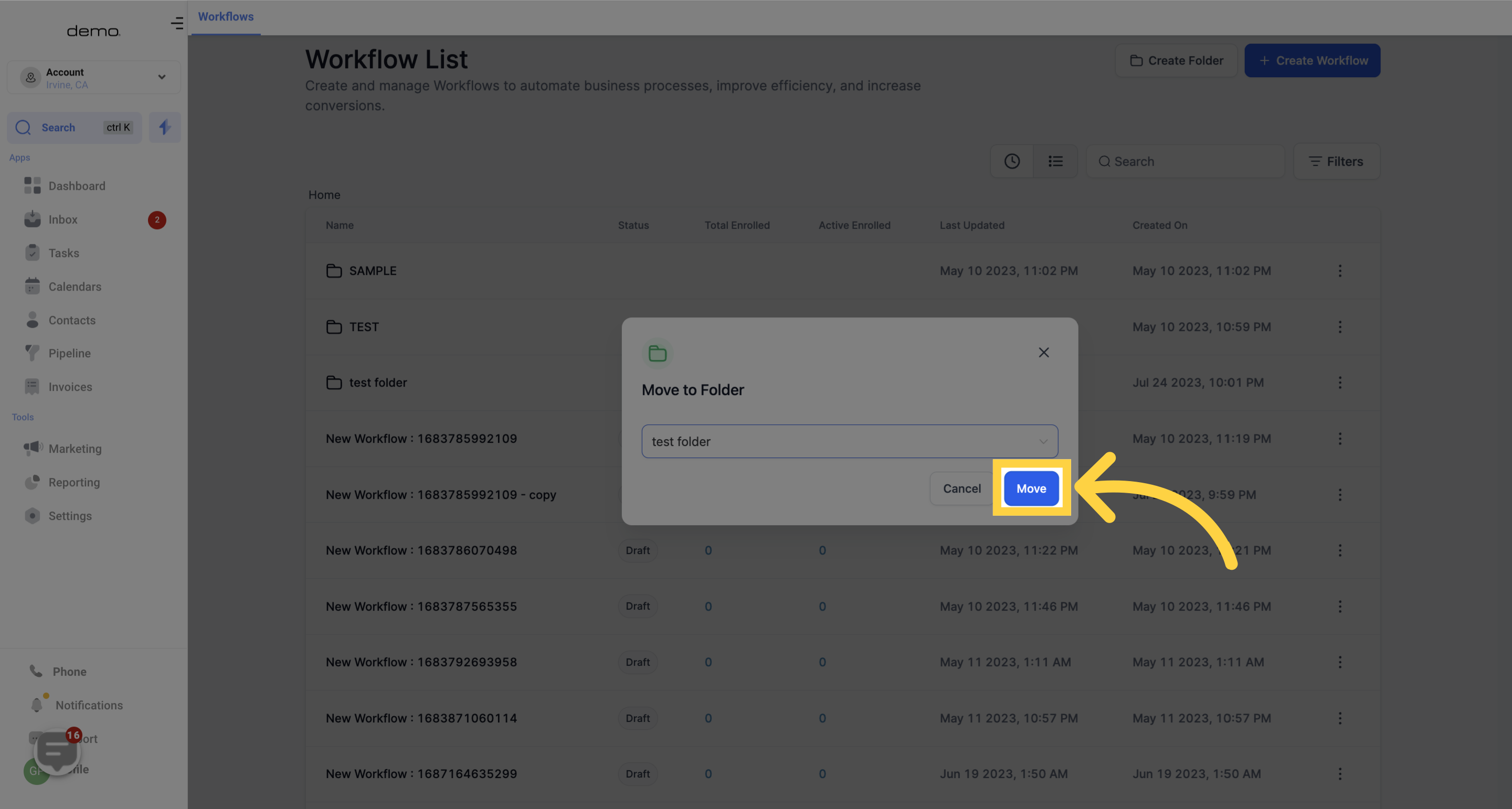The image size is (1512, 809).
Task: Sort by the Total Enrolled column header
Action: pyautogui.click(x=737, y=225)
